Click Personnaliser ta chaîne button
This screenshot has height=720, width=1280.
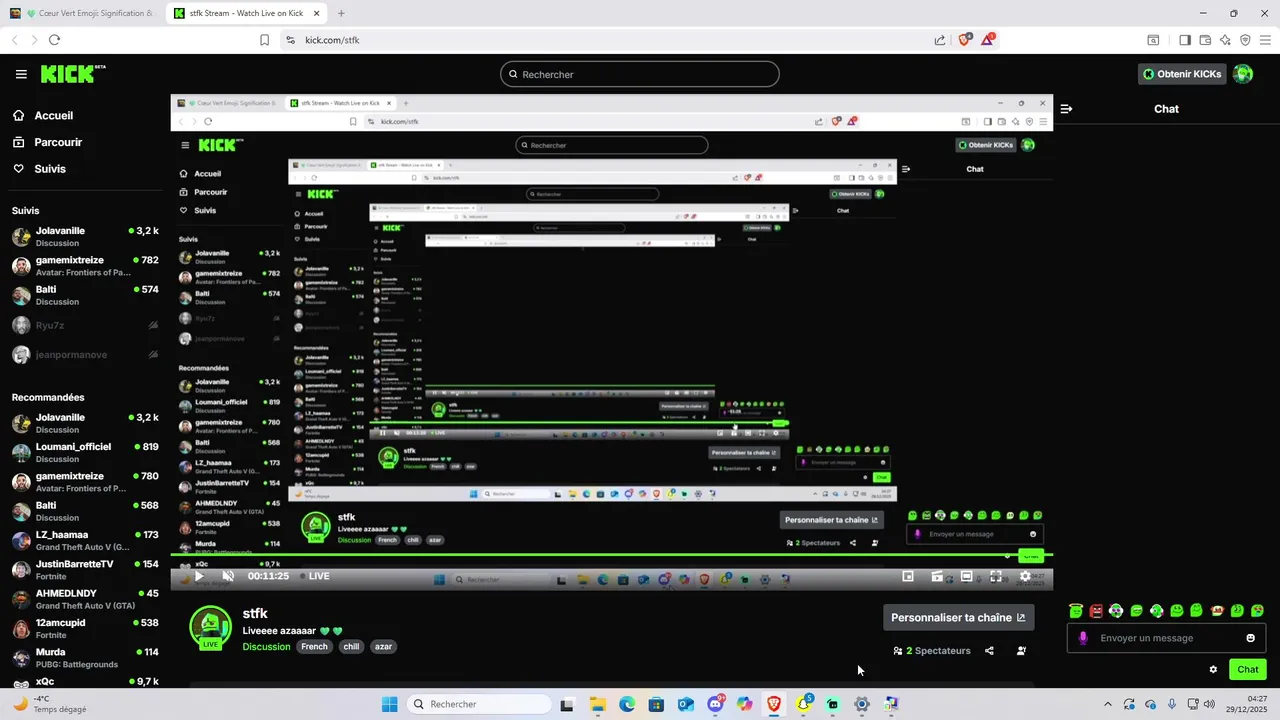(958, 617)
